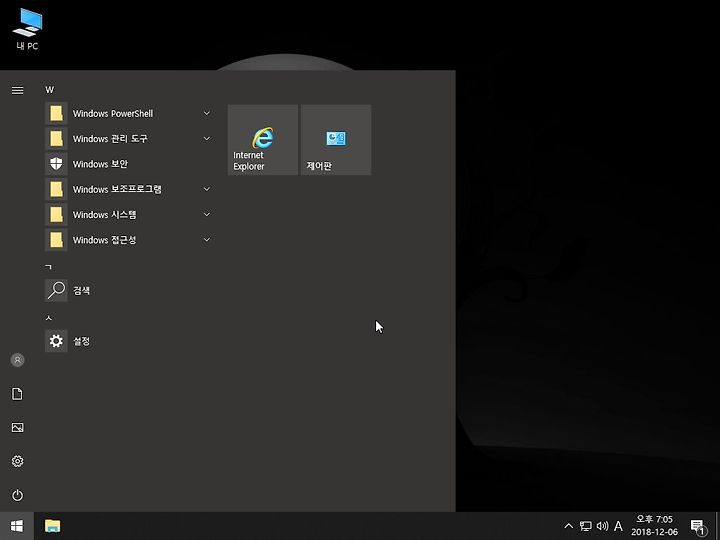Viewport: 720px width, 540px height.
Task: Click the hamburger menu in Start
Action: [x=17, y=90]
